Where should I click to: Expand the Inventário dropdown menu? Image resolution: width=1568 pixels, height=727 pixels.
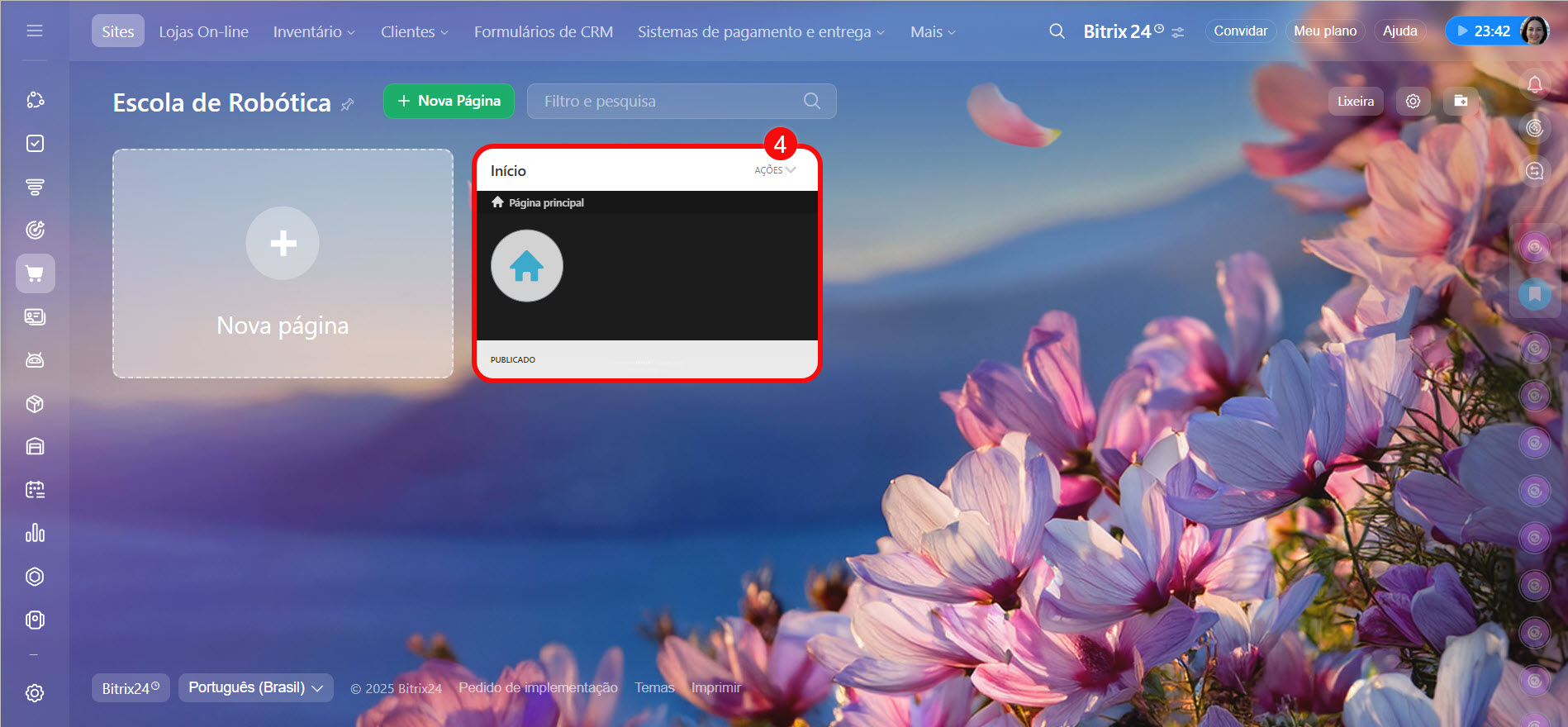pos(314,31)
